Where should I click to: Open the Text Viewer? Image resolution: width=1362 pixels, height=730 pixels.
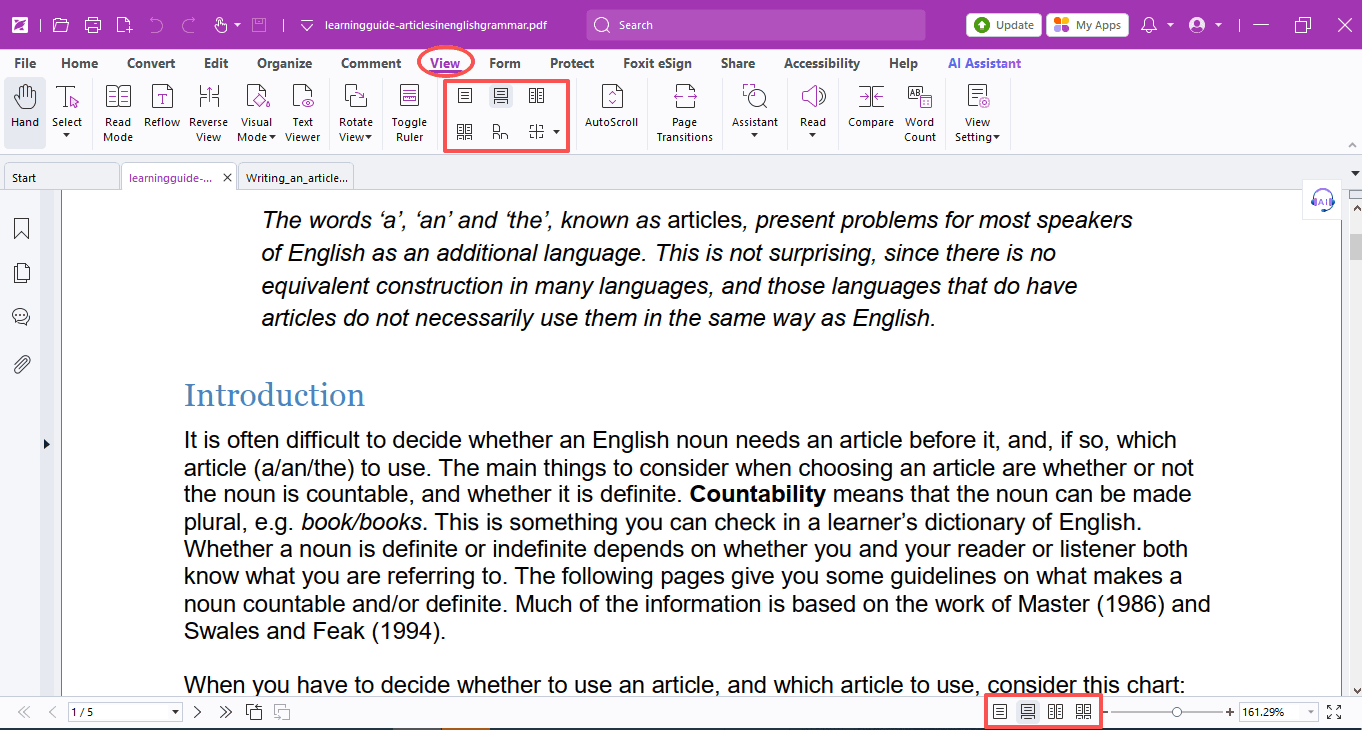click(x=303, y=112)
